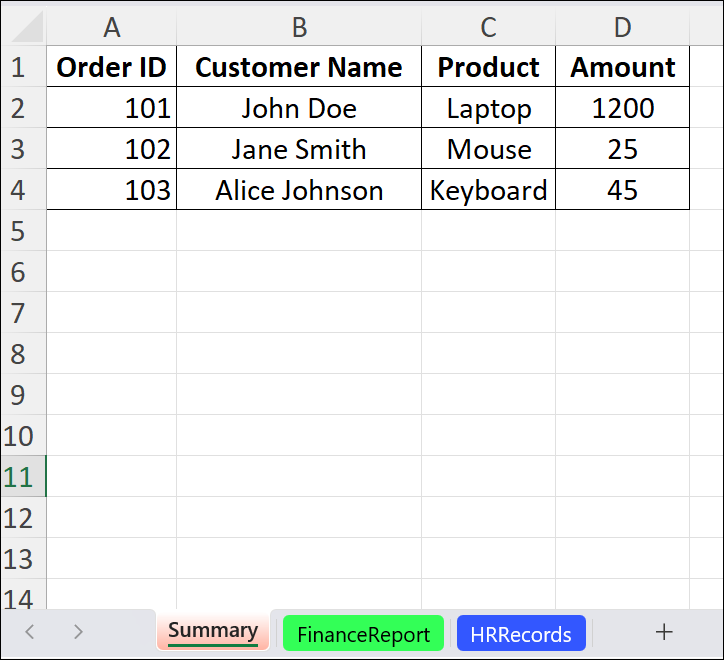Switch to the FinanceReport sheet tab
724x660 pixels.
coord(363,634)
